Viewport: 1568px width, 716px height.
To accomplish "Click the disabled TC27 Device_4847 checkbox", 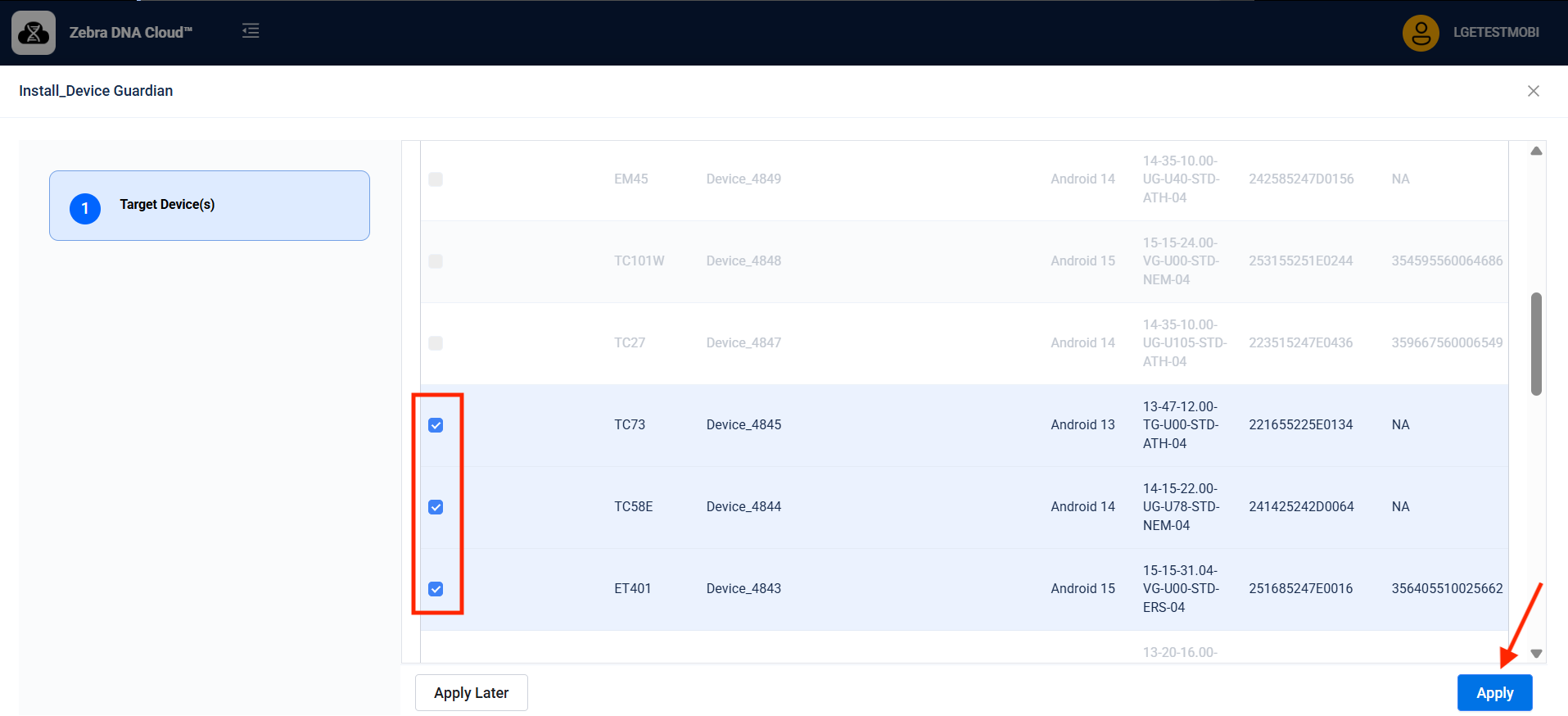I will 436,343.
